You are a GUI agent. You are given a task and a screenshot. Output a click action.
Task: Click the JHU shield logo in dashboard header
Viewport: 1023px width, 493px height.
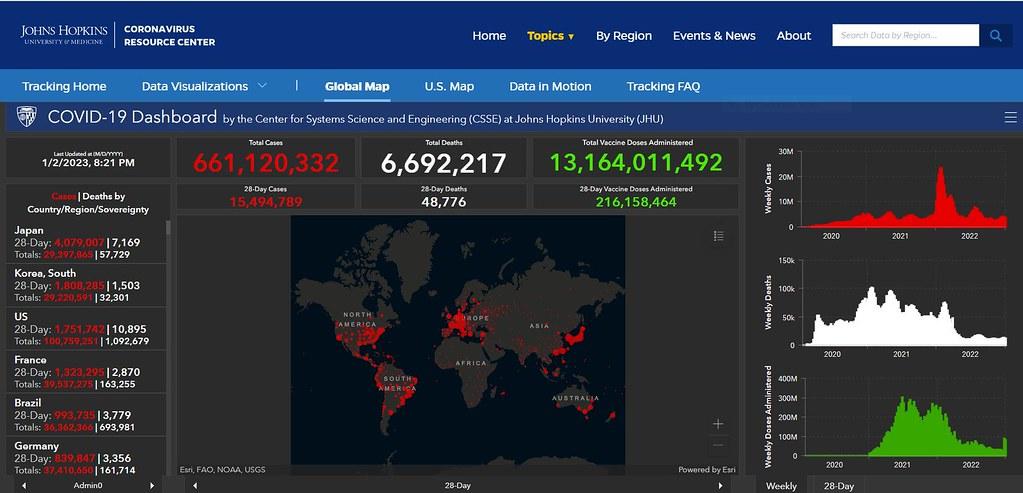[27, 117]
